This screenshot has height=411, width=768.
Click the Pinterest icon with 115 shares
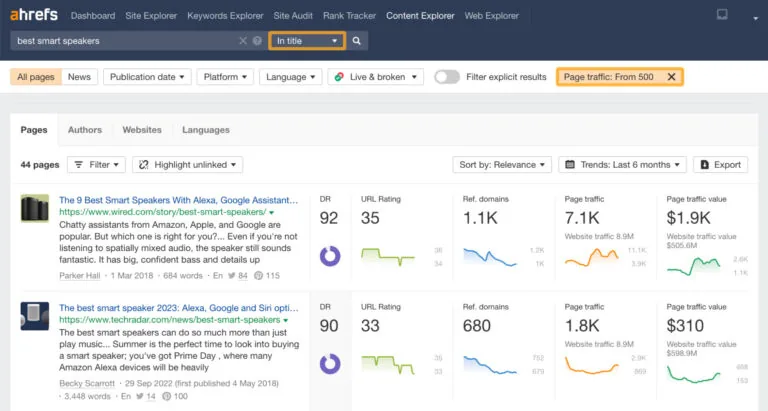[x=258, y=276]
